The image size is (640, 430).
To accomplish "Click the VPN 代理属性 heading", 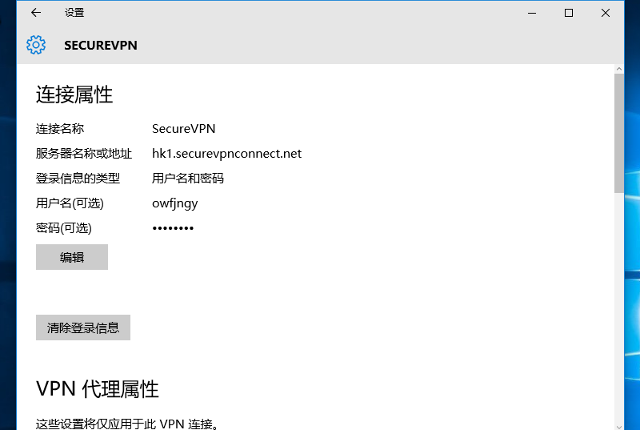I will 97,389.
